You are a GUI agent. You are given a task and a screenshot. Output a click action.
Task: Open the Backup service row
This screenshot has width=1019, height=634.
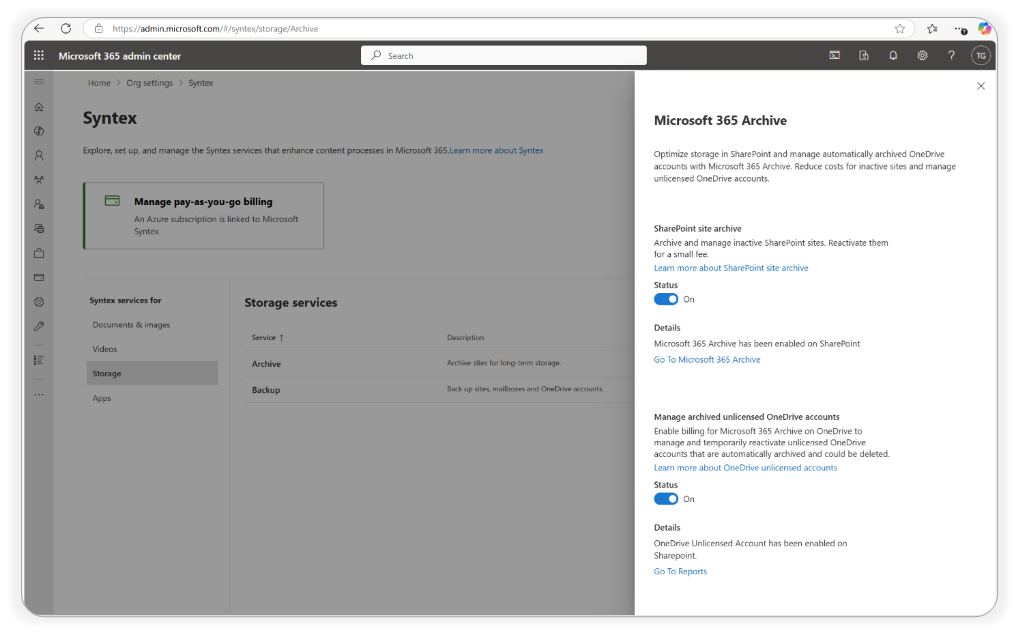439,390
